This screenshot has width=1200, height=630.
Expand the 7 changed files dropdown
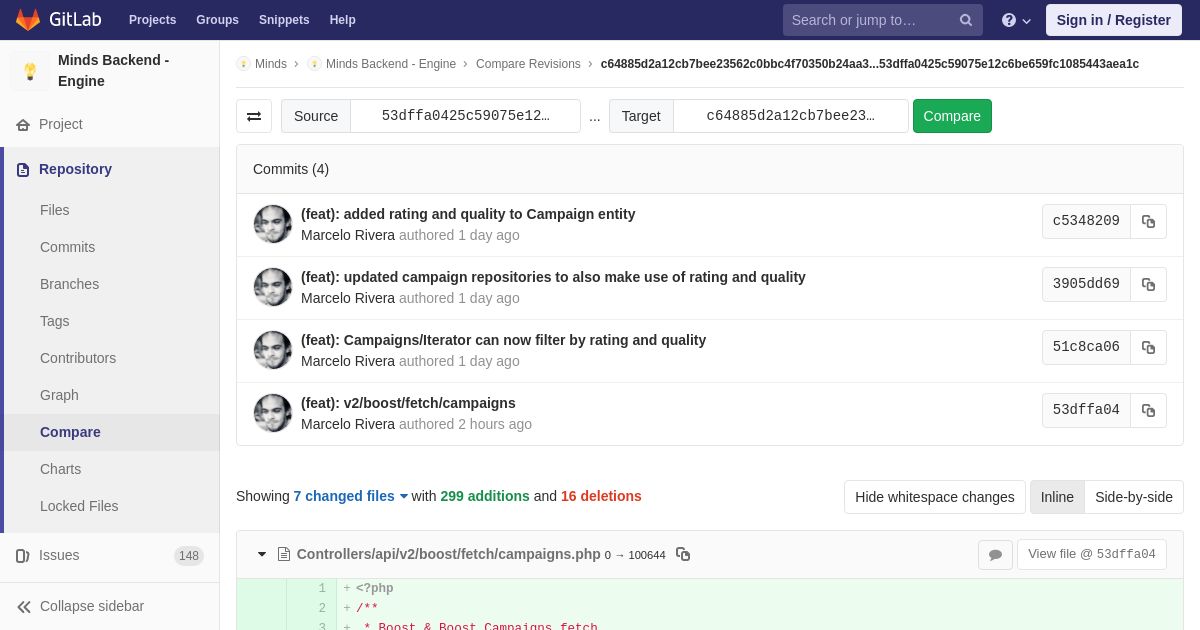pyautogui.click(x=351, y=496)
